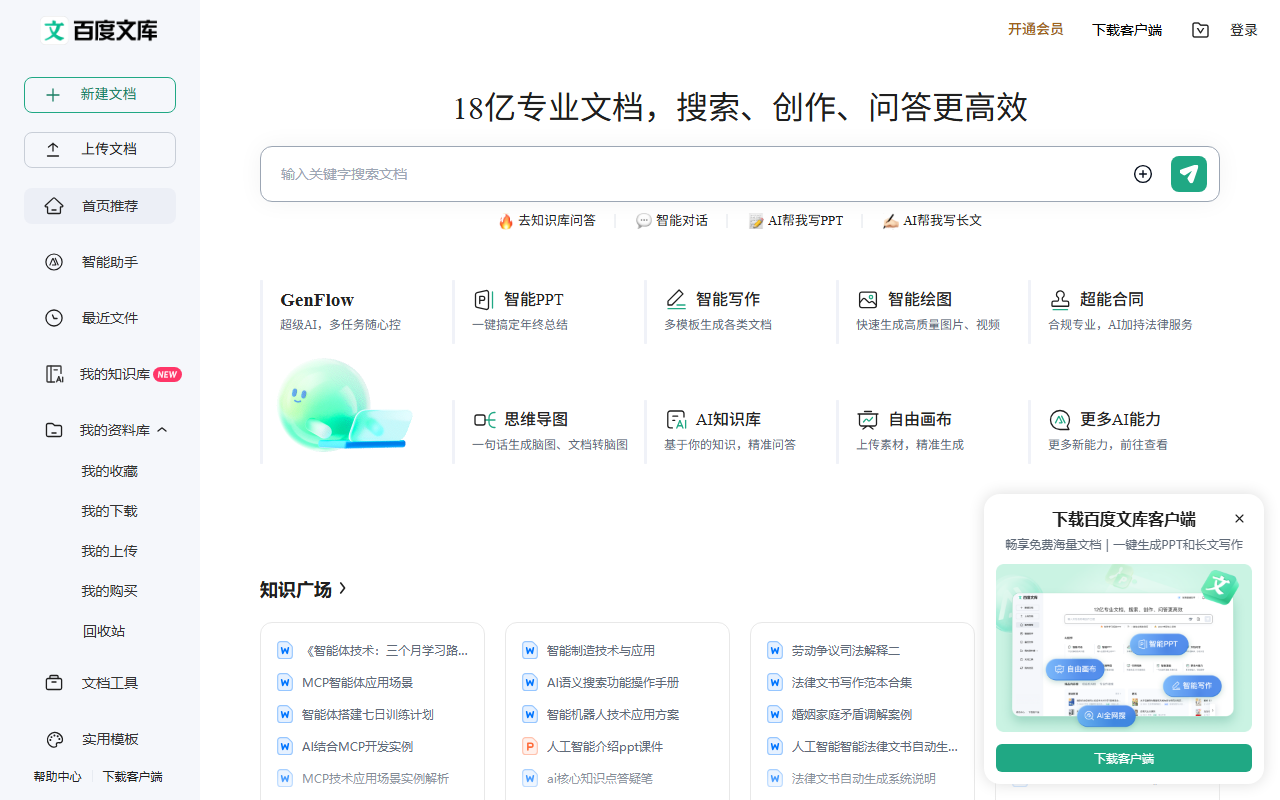Click the 思维导图 mind map icon

(485, 420)
